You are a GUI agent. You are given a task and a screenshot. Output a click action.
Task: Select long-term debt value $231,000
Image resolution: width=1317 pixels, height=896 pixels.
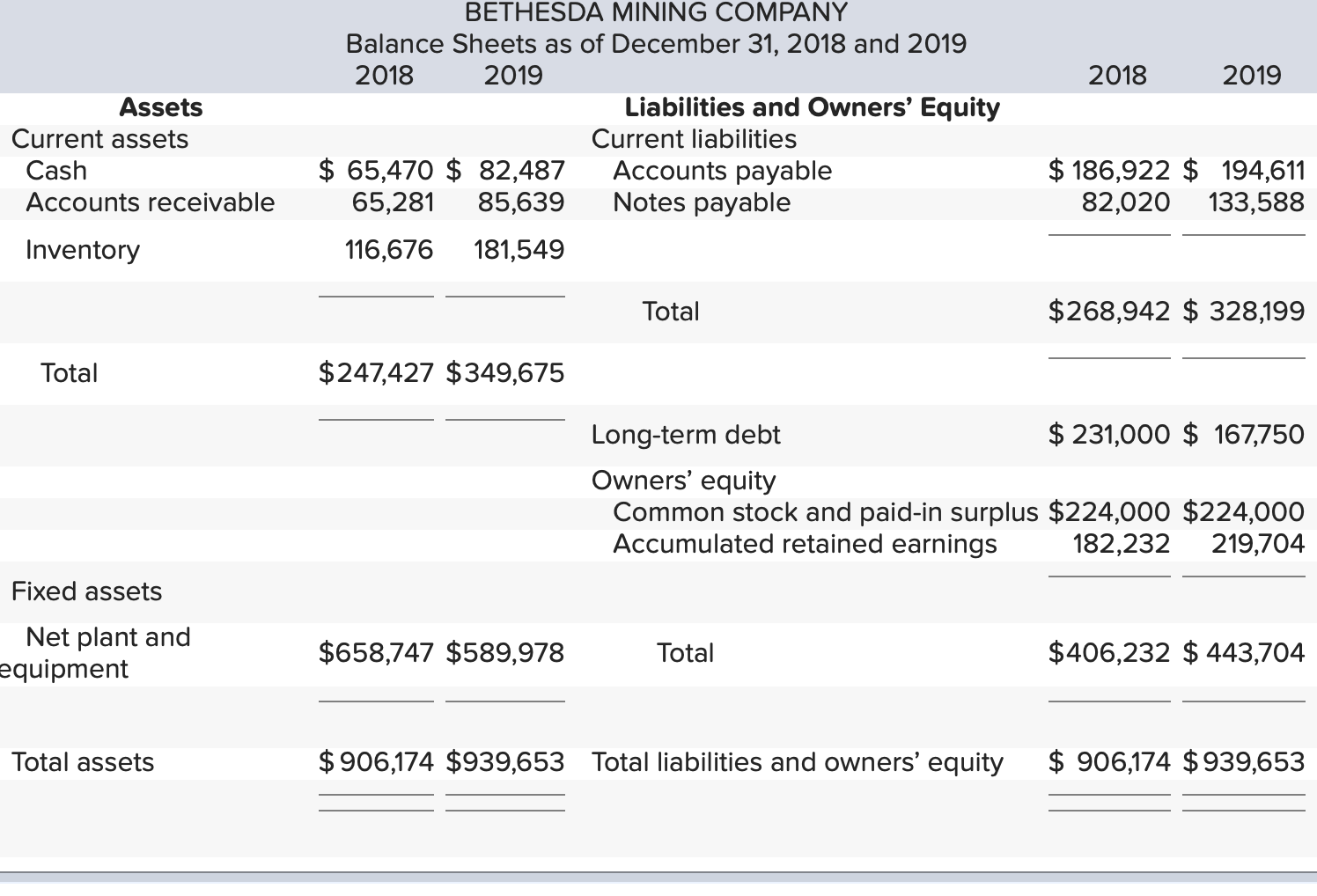pos(1109,435)
